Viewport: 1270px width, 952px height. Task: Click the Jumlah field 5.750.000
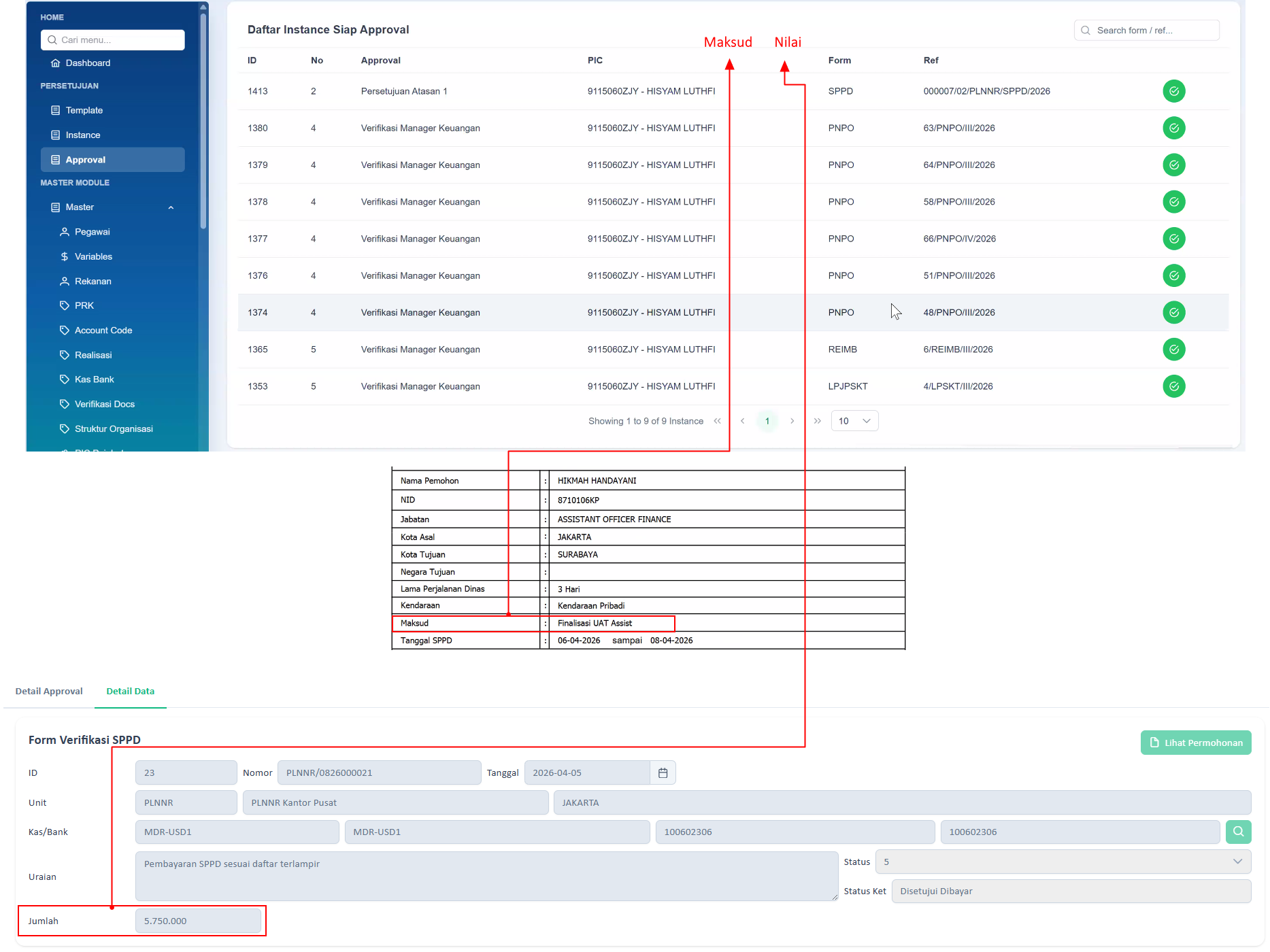198,921
